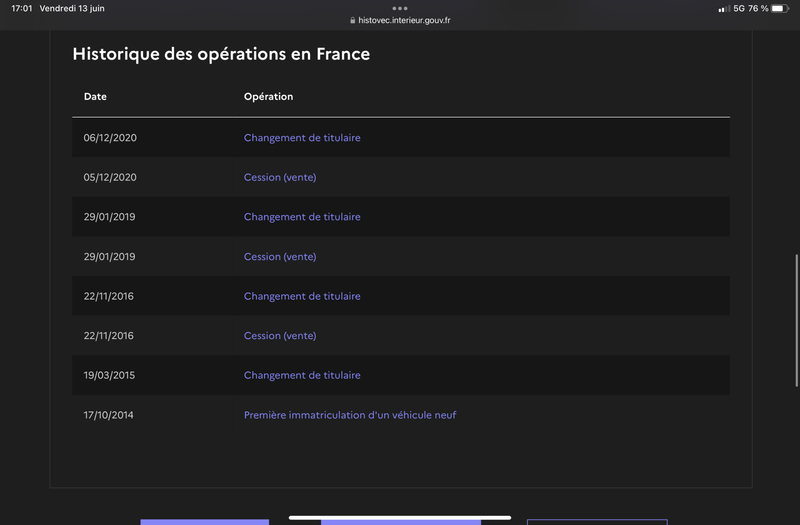Open Première immatriculation d'un véhicule neuf link
Screen dimensions: 800x525
pos(350,415)
